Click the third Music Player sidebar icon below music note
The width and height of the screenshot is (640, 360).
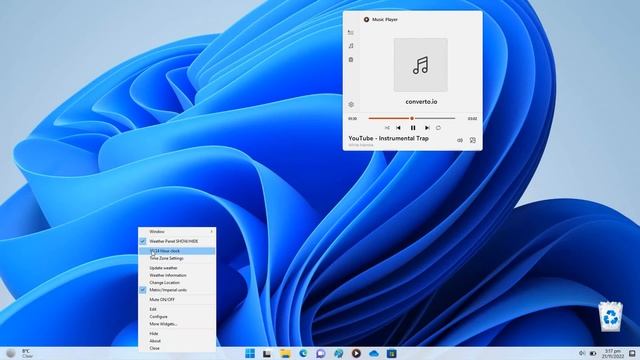(x=351, y=60)
